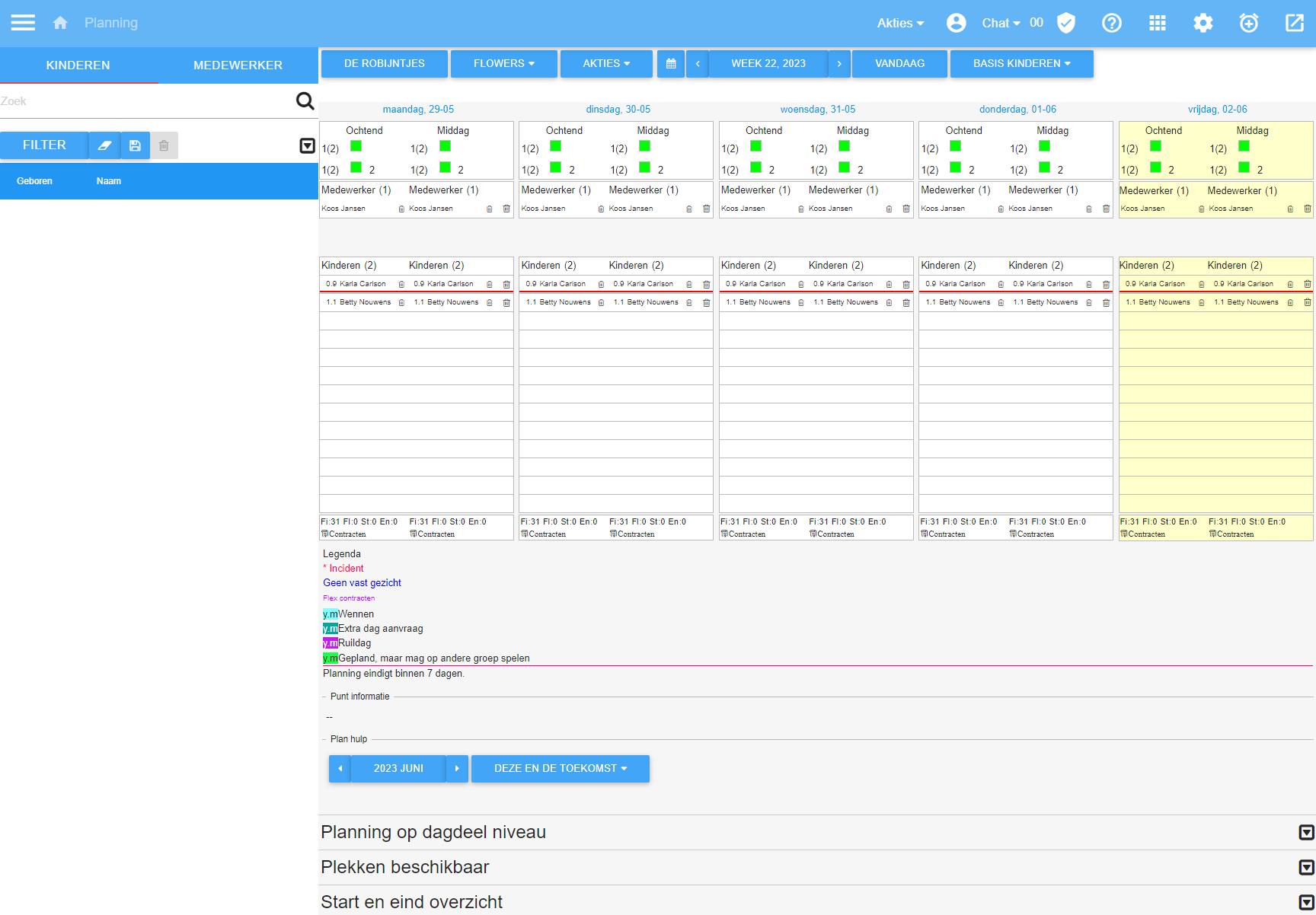Switch to the MEDEWERKER tab
Screen dimensions: 1316x915
coord(238,65)
